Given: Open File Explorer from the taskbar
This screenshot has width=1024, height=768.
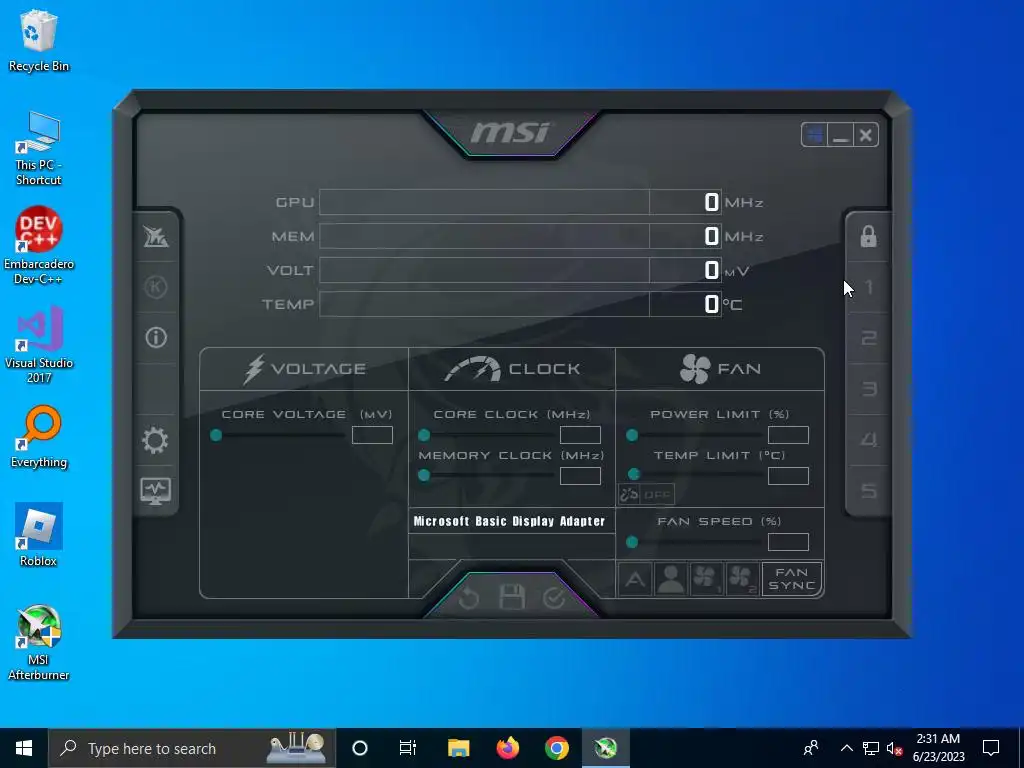Looking at the screenshot, I should pos(458,748).
